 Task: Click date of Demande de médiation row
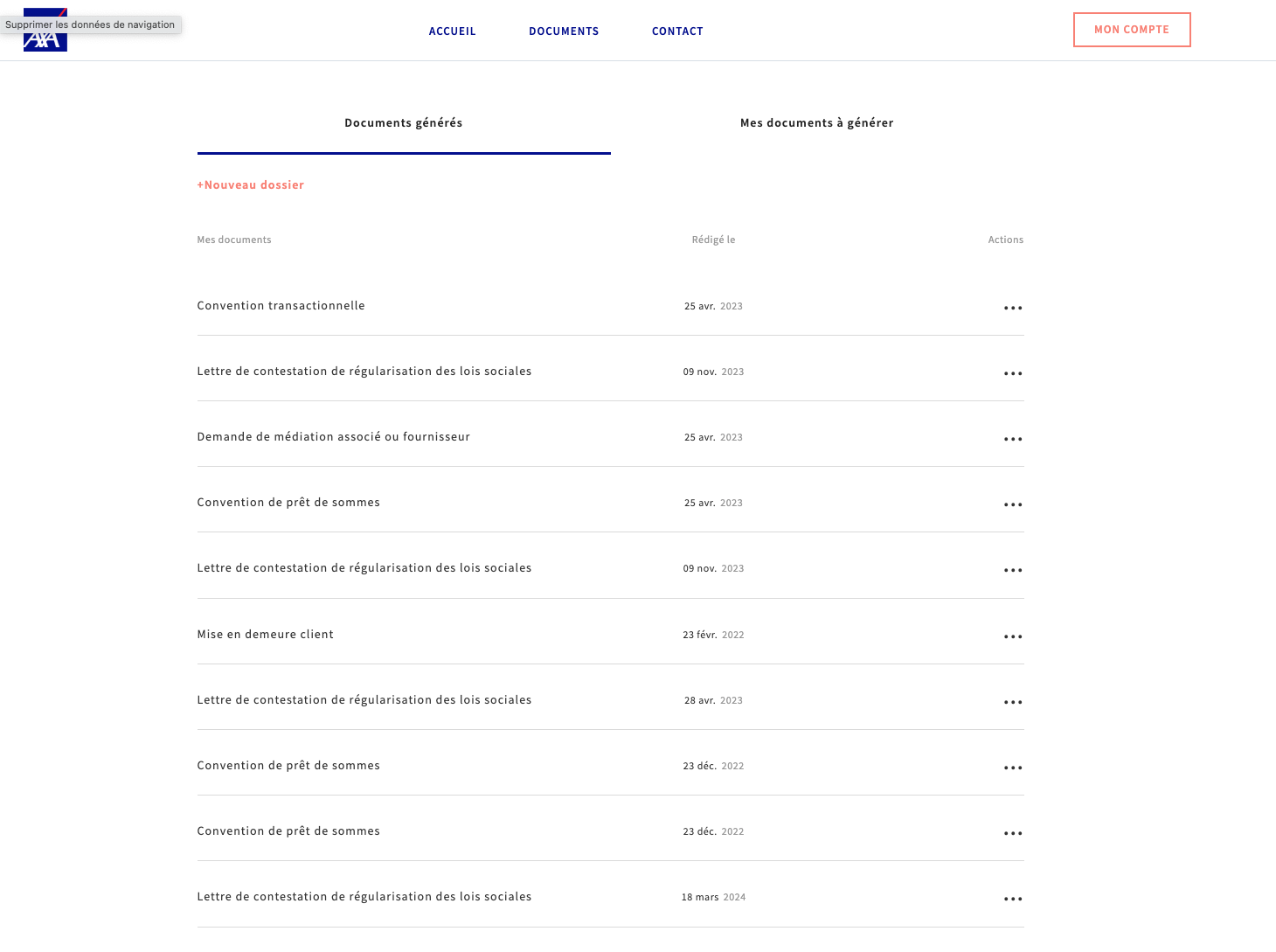[x=713, y=437]
